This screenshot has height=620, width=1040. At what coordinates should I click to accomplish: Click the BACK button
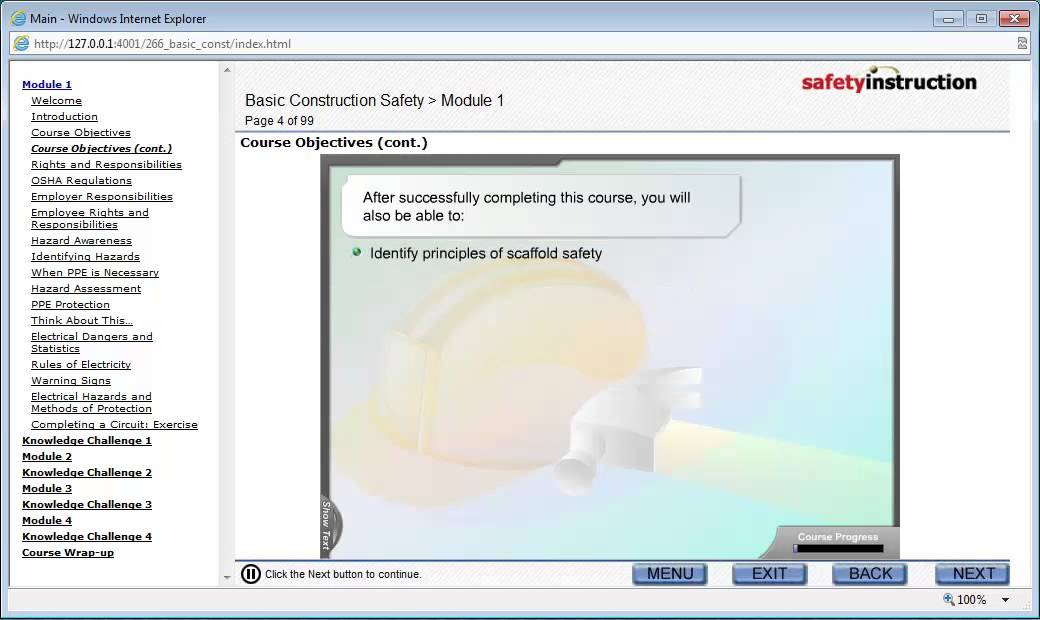870,574
